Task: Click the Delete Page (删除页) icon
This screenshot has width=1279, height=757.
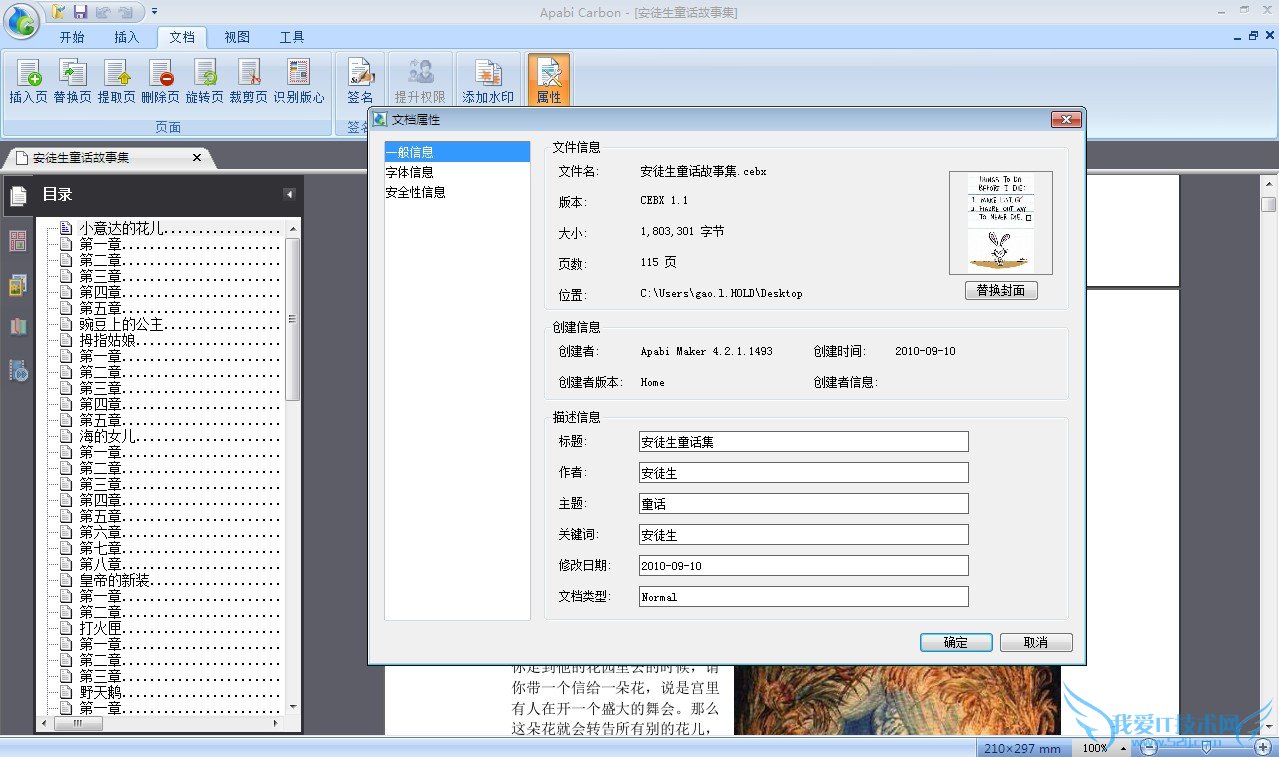Action: [160, 74]
